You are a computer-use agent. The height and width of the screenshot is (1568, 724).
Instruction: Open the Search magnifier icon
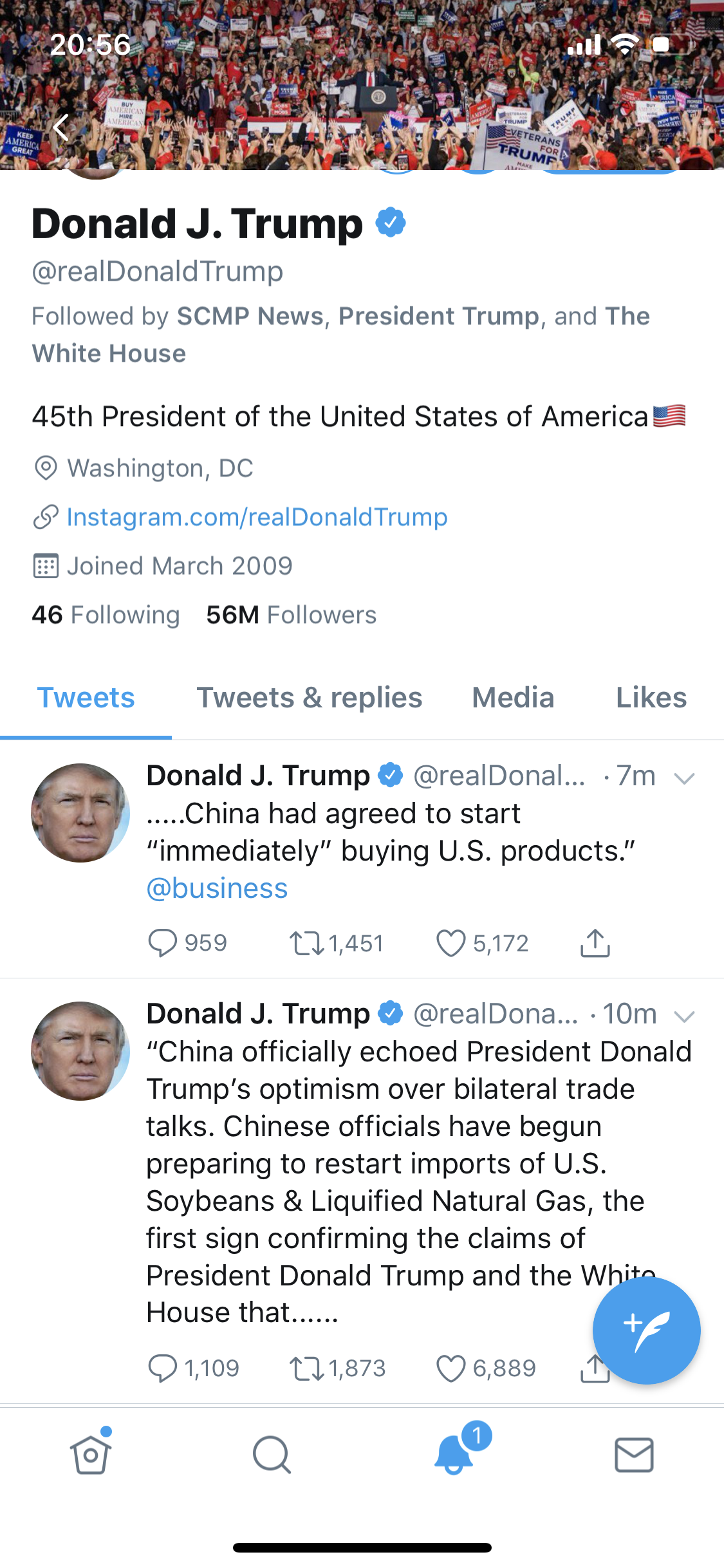pyautogui.click(x=272, y=1454)
